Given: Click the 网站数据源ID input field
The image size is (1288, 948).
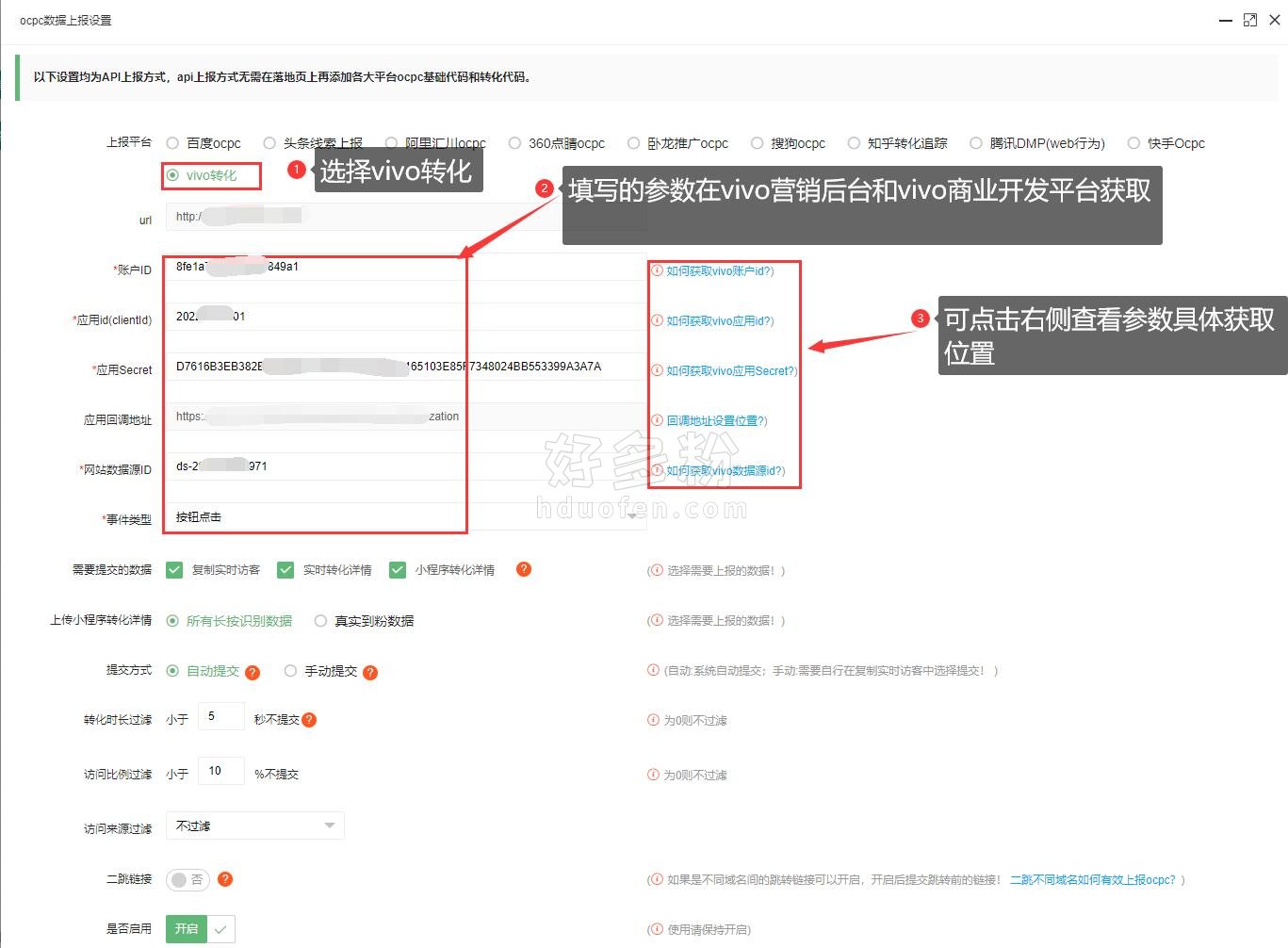Looking at the screenshot, I should point(406,466).
